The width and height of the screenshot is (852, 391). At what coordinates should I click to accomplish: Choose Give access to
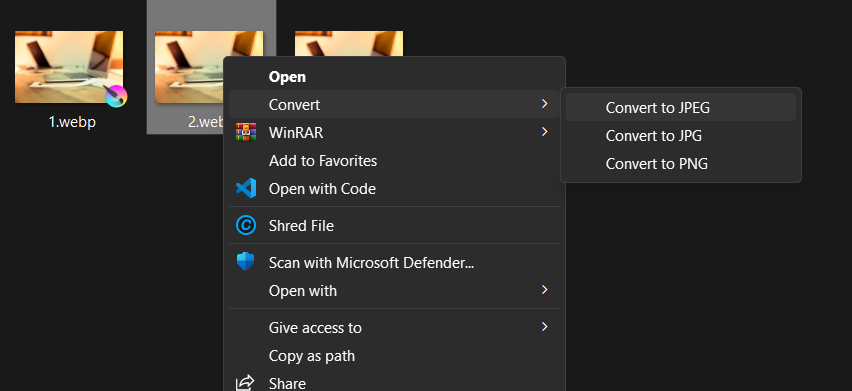[394, 327]
